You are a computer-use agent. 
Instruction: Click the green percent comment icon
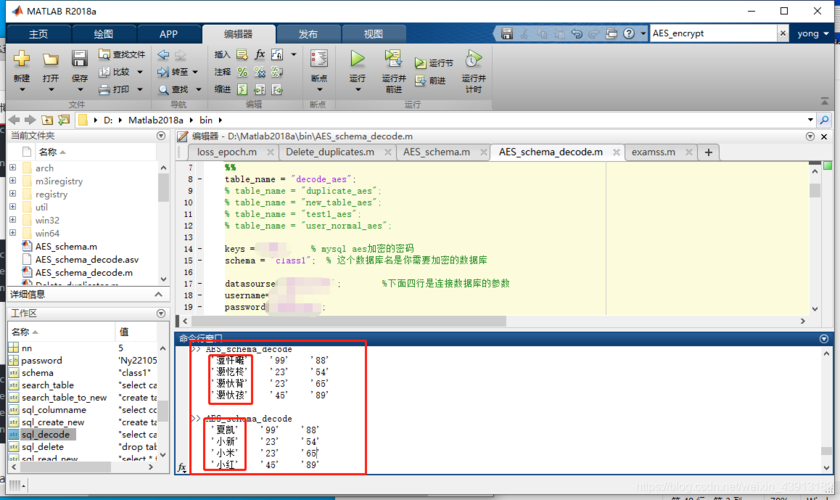point(242,72)
